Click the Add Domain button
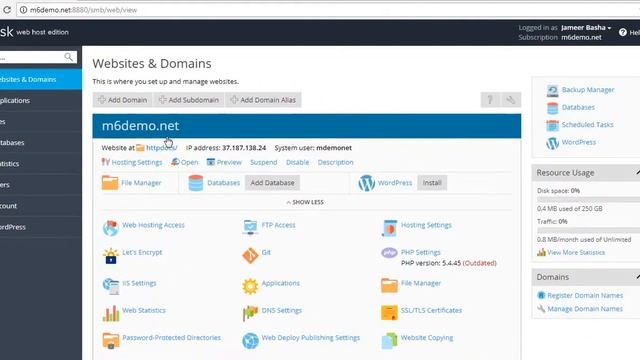Screen dimensions: 640x360 [x=122, y=100]
